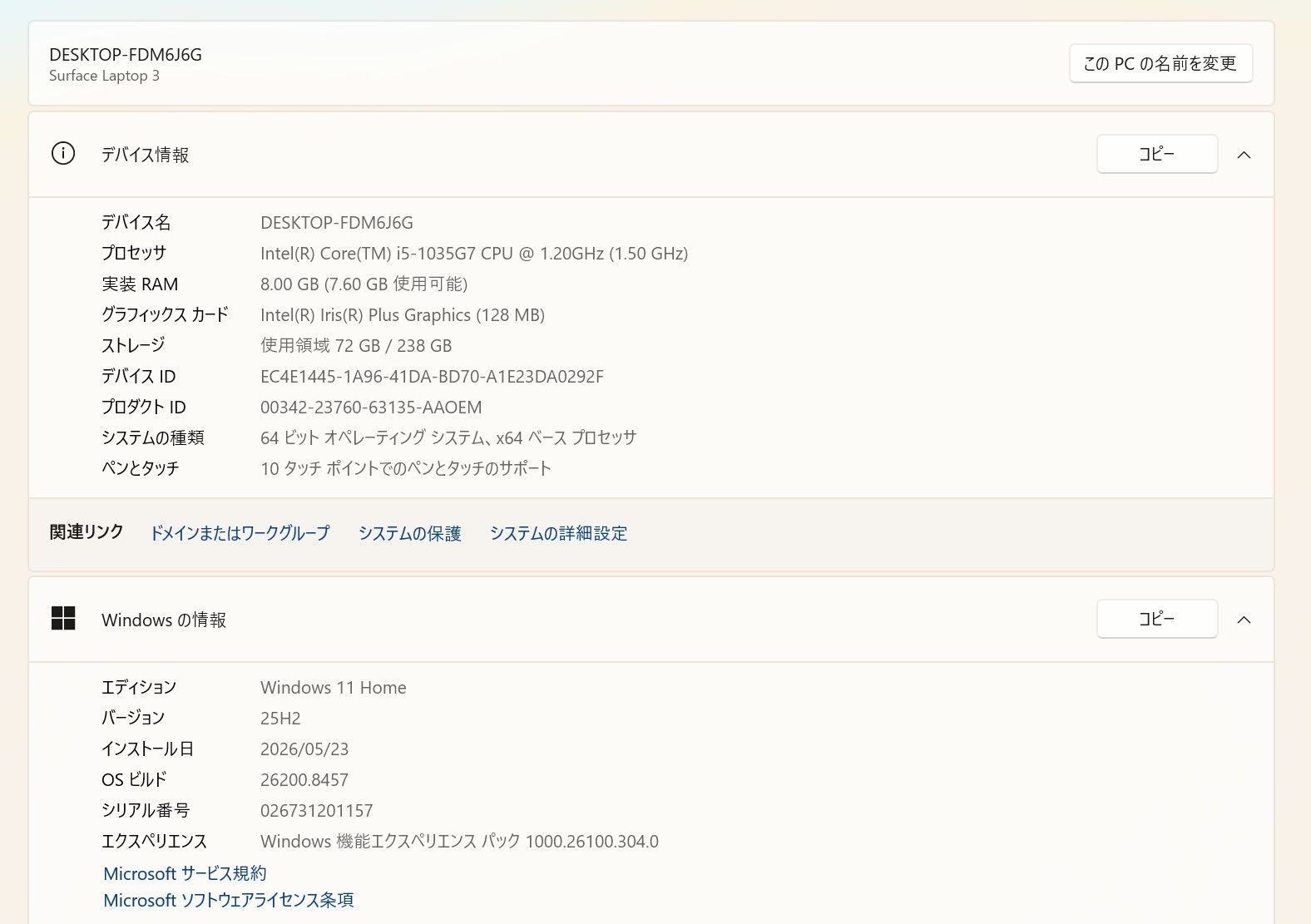Image resolution: width=1311 pixels, height=924 pixels.
Task: Click the システムの種類 label
Action: point(153,437)
